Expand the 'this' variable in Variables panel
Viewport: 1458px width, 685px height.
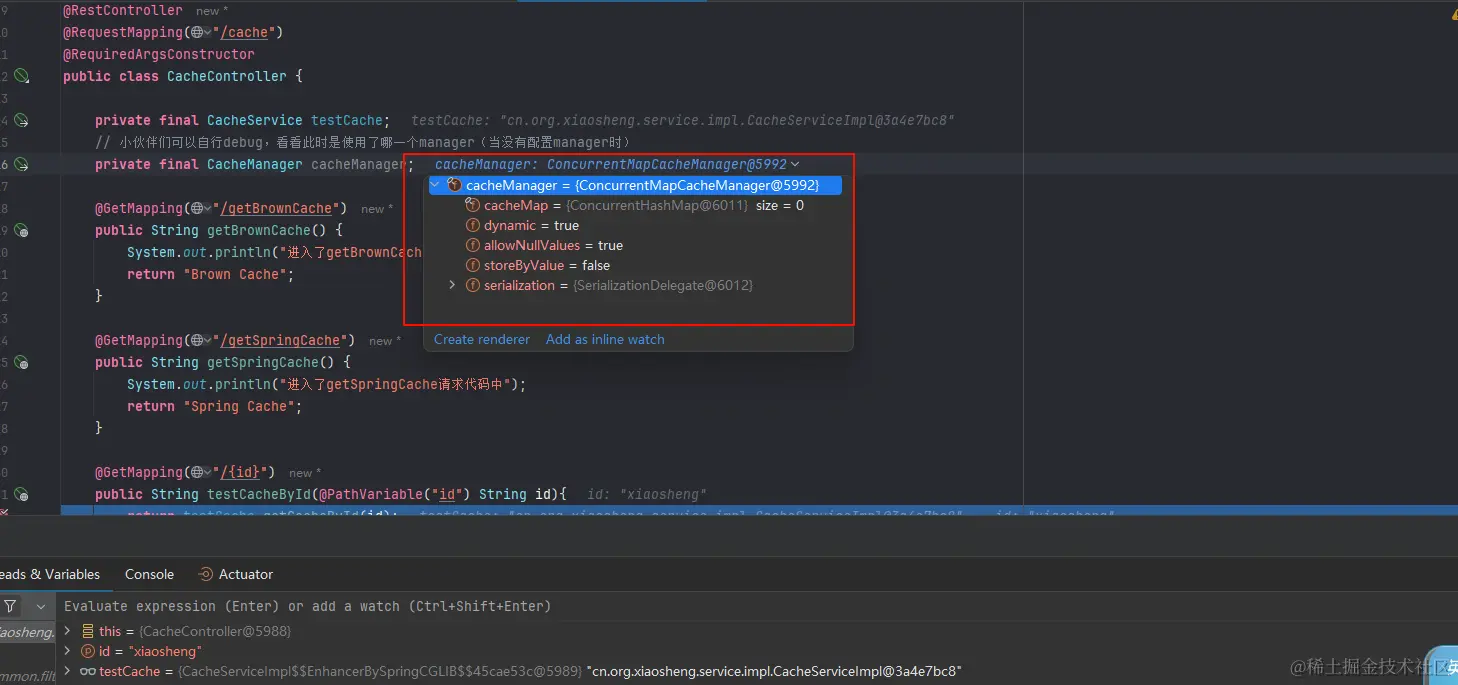[x=68, y=631]
